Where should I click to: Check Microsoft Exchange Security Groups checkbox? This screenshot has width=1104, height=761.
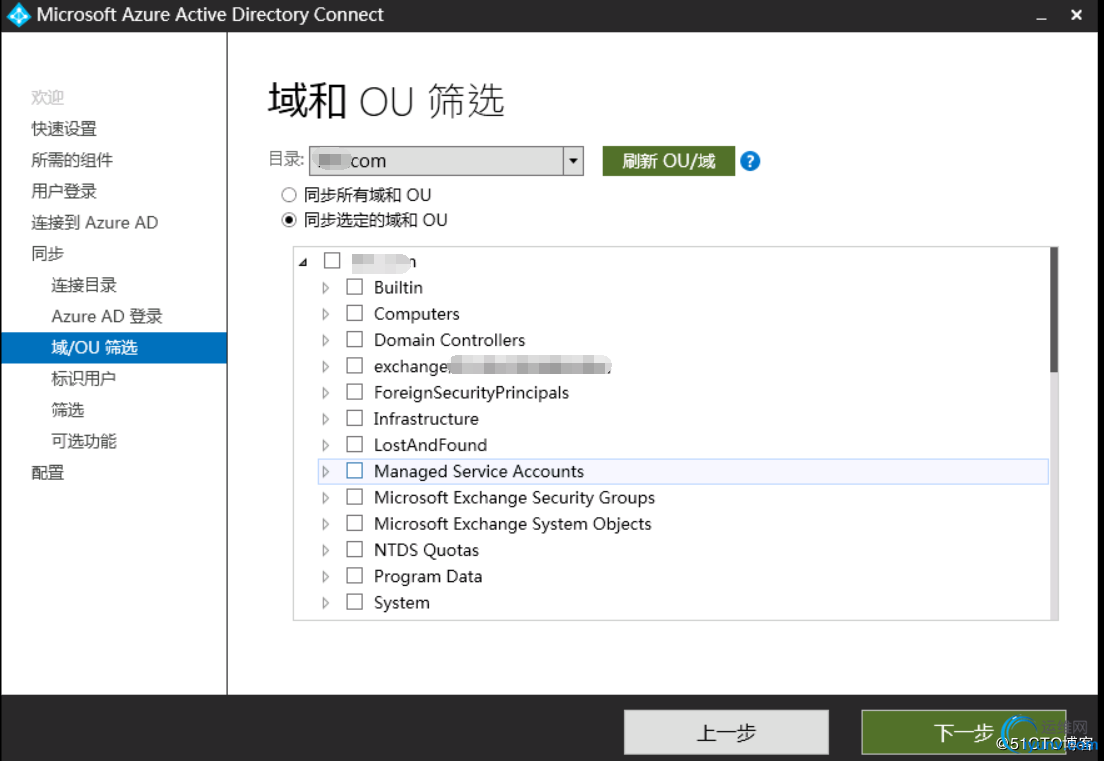(355, 498)
